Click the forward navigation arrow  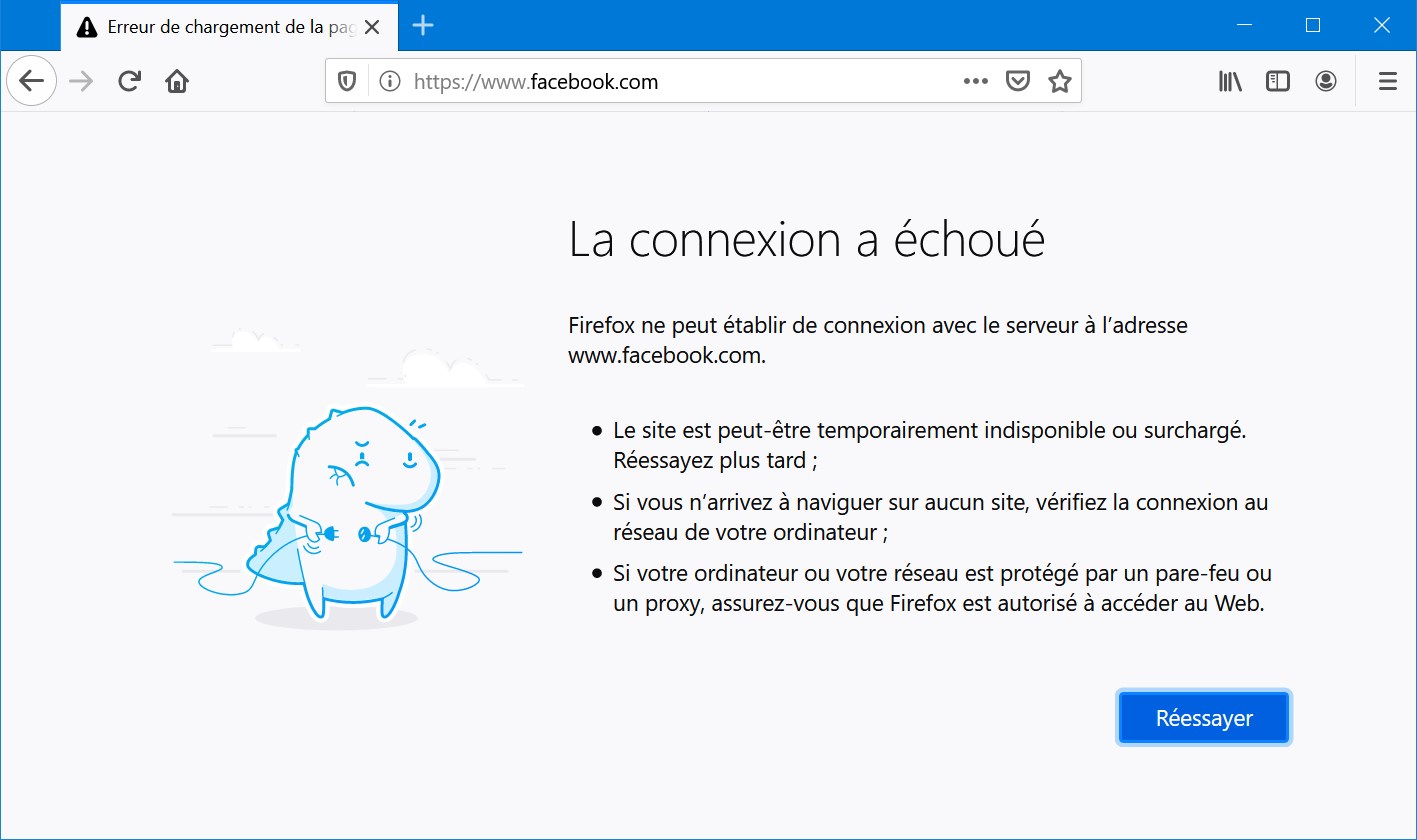(x=81, y=81)
